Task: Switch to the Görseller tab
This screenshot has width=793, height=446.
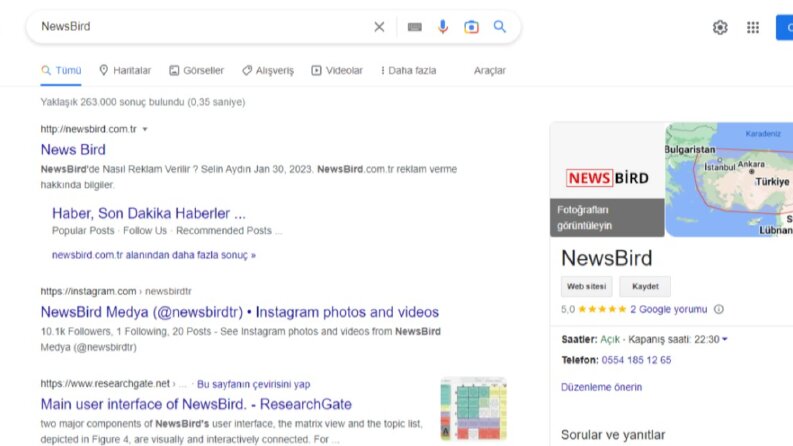Action: (196, 70)
